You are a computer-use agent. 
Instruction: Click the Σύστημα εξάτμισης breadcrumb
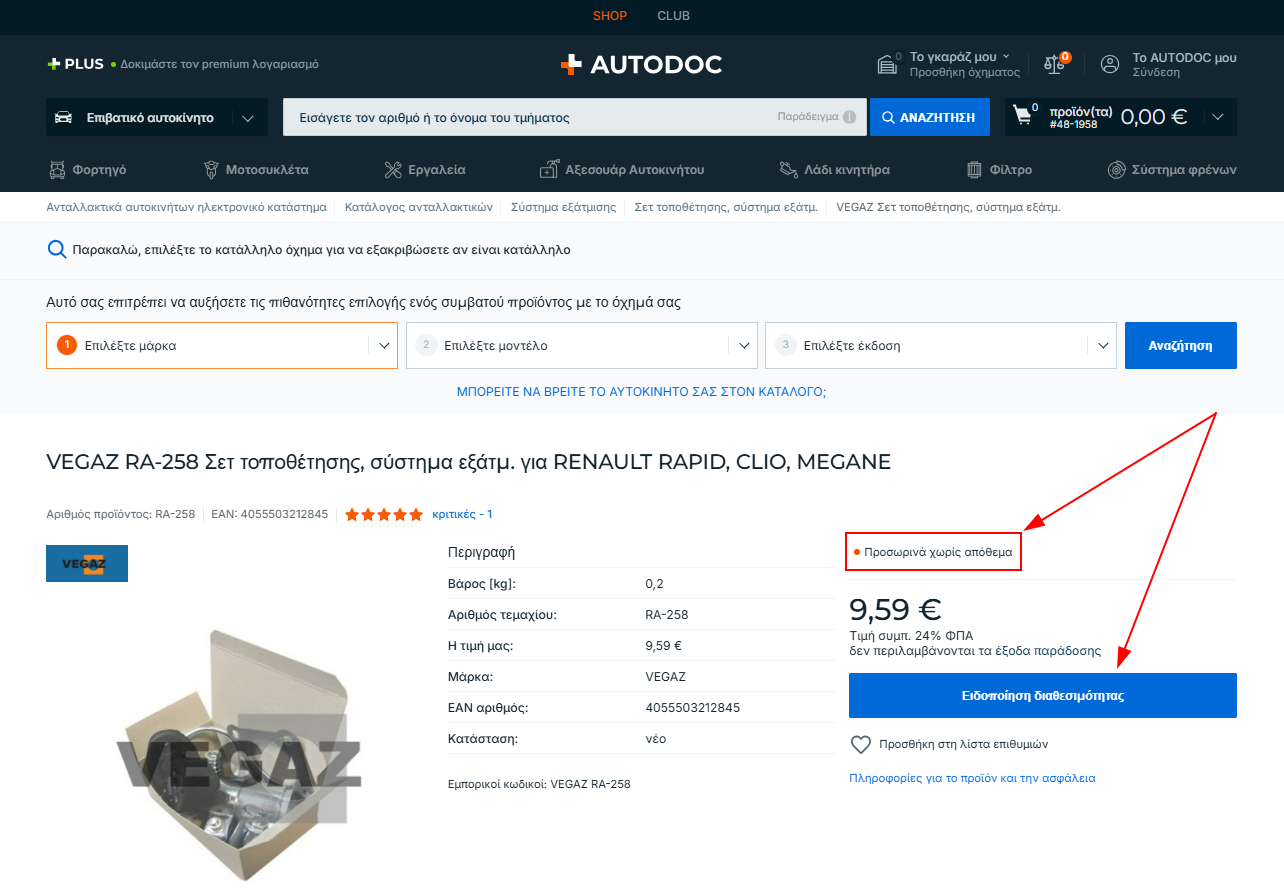coord(564,207)
